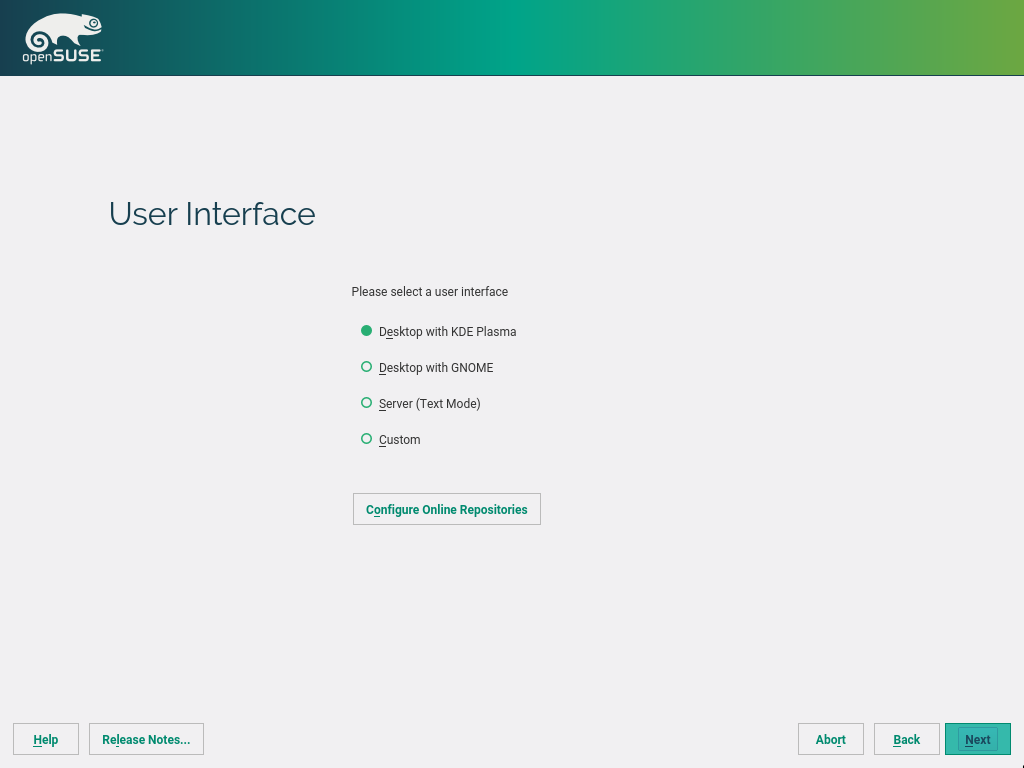Viewport: 1024px width, 768px height.
Task: Click the 'Please select a user interface' prompt
Action: tap(429, 292)
